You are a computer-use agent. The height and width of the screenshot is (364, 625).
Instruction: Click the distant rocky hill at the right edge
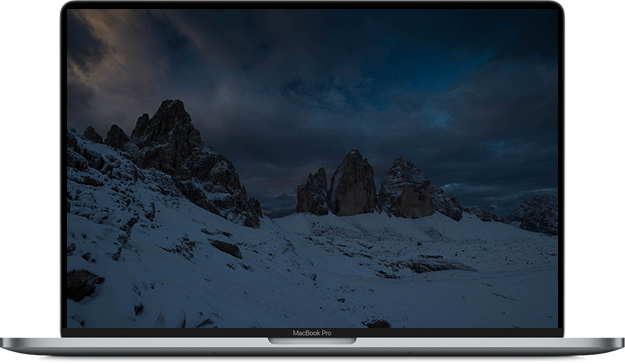pyautogui.click(x=533, y=214)
